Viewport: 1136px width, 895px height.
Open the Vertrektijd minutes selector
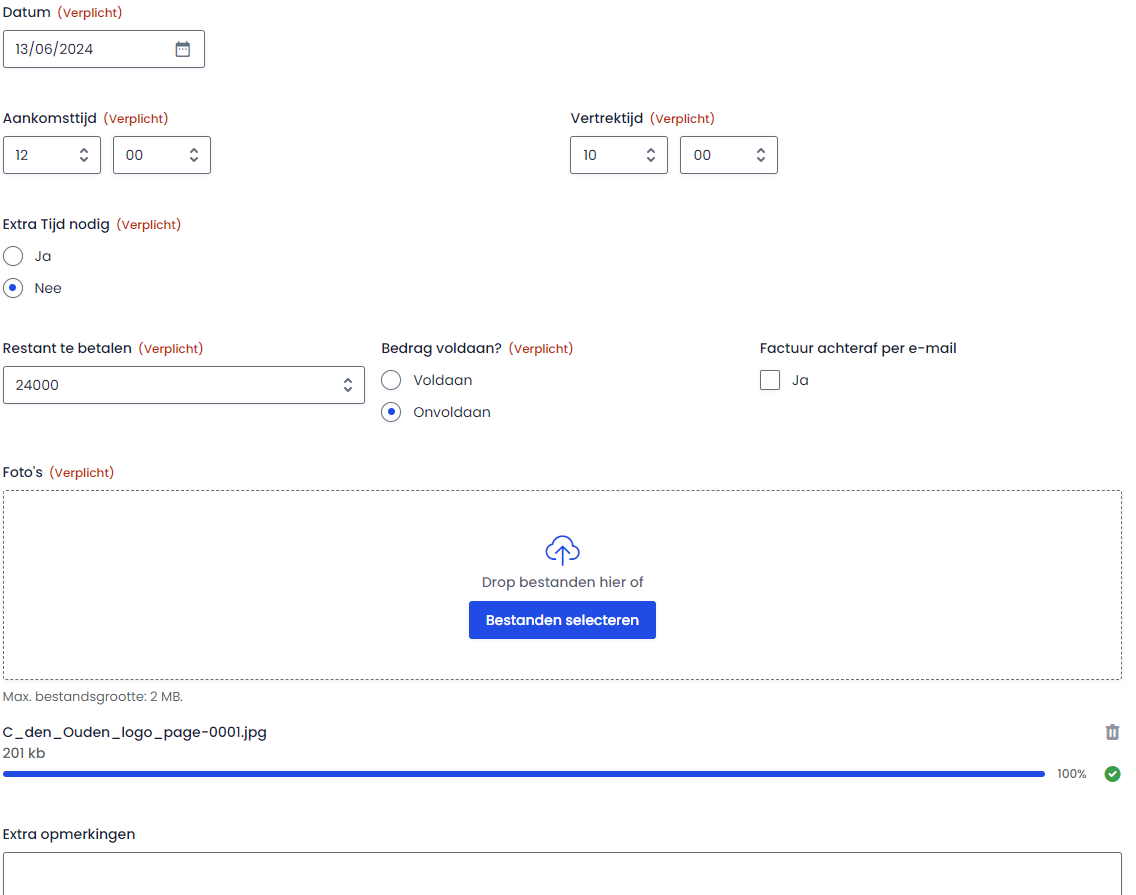[729, 155]
